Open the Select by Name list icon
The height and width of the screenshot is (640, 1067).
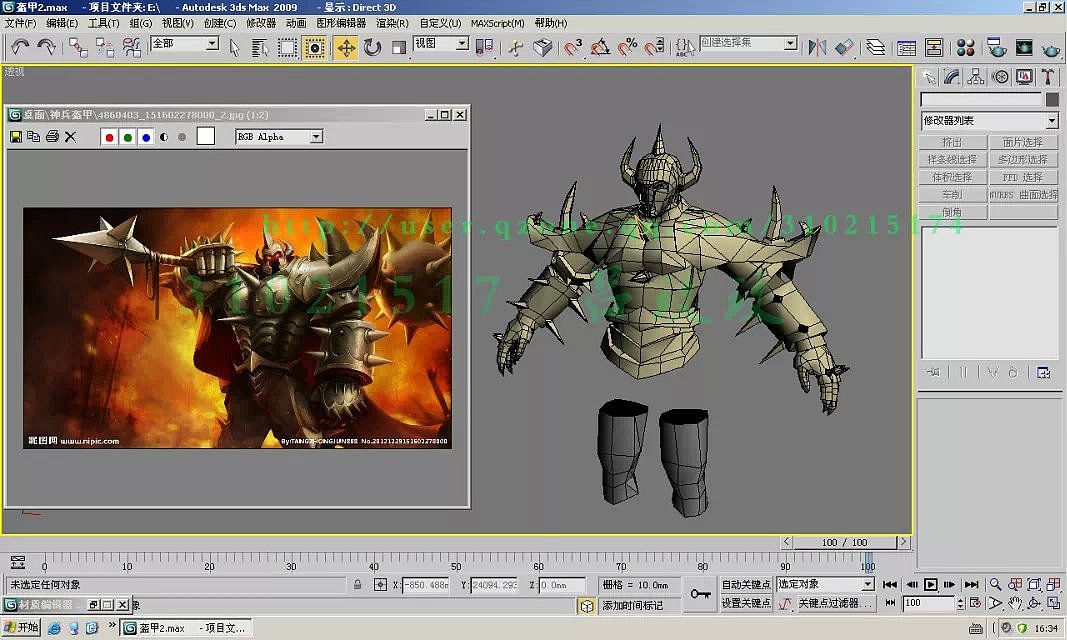click(x=260, y=48)
